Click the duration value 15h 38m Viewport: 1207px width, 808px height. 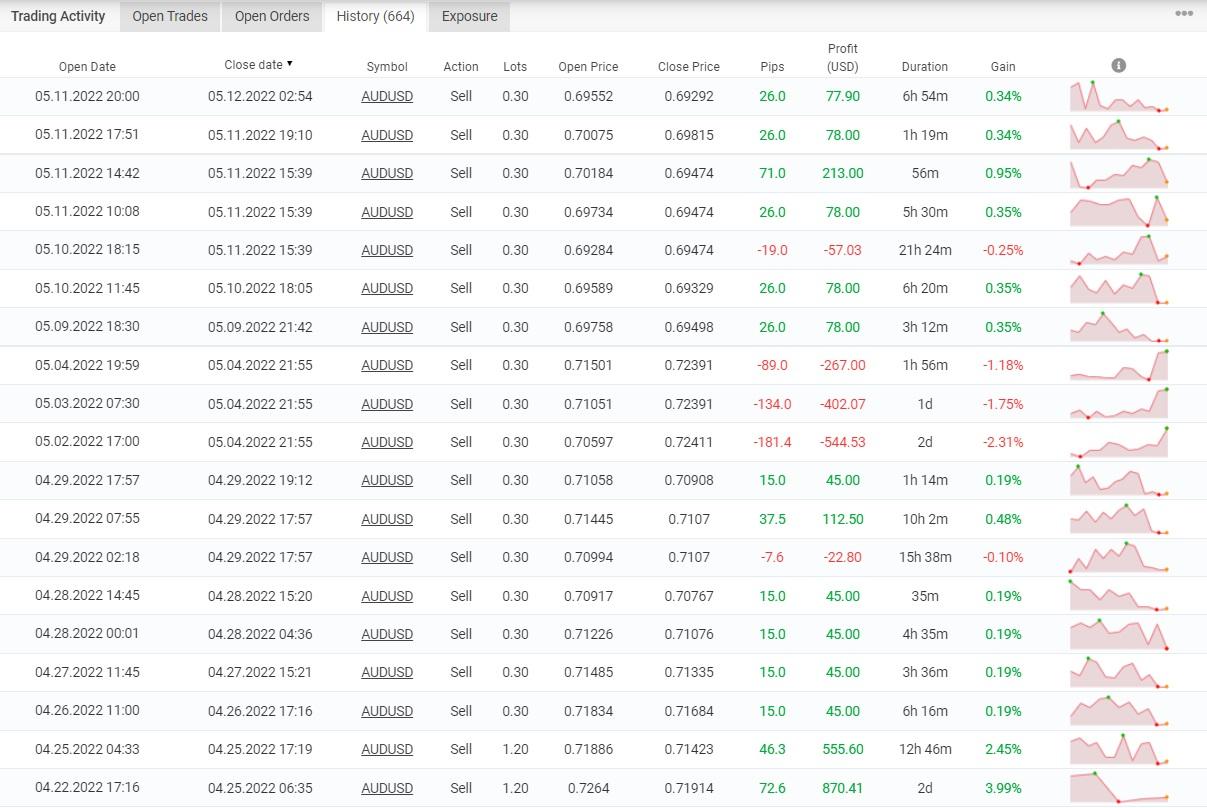pos(925,557)
